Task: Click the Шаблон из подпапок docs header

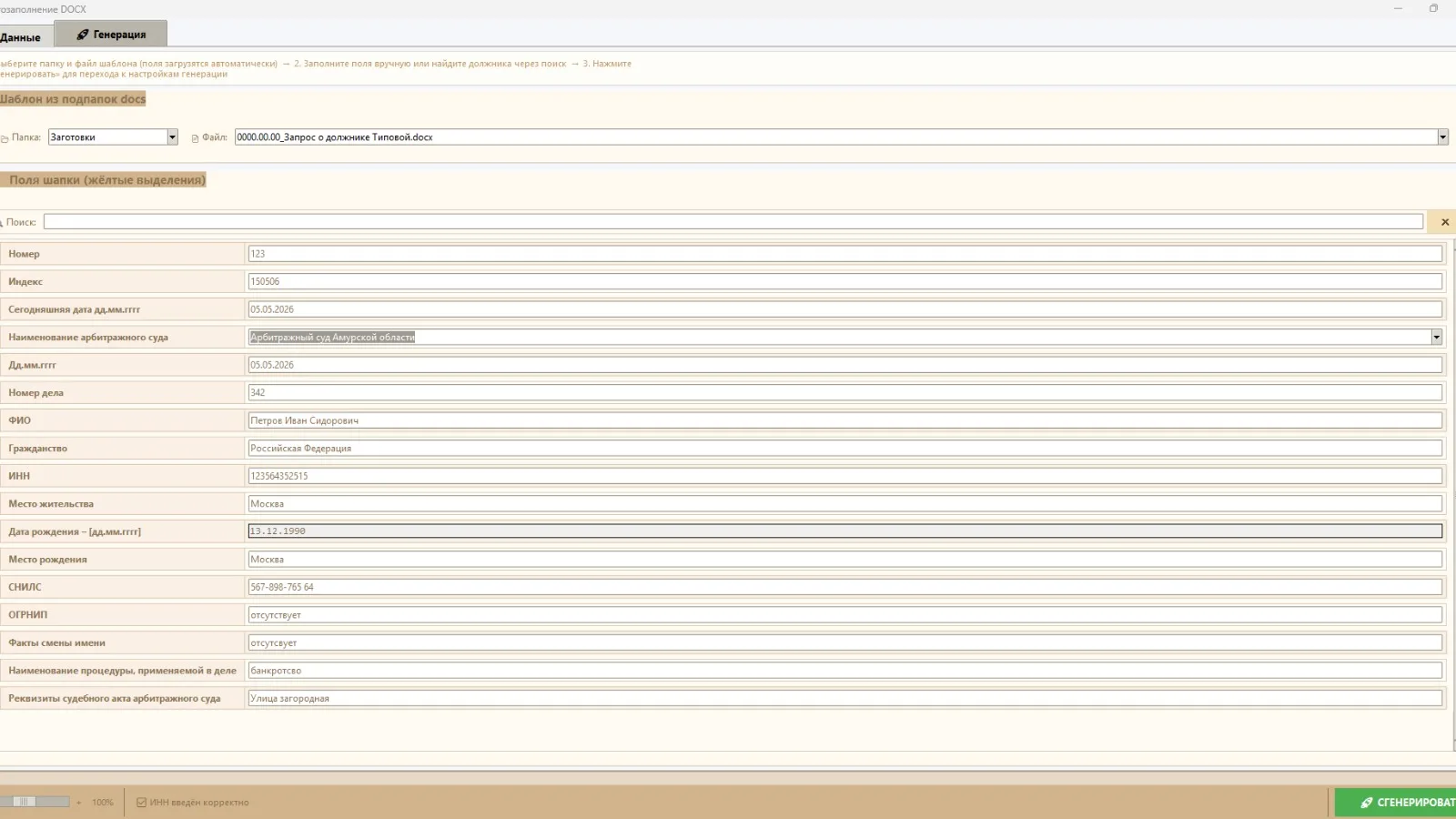Action: pos(73,99)
